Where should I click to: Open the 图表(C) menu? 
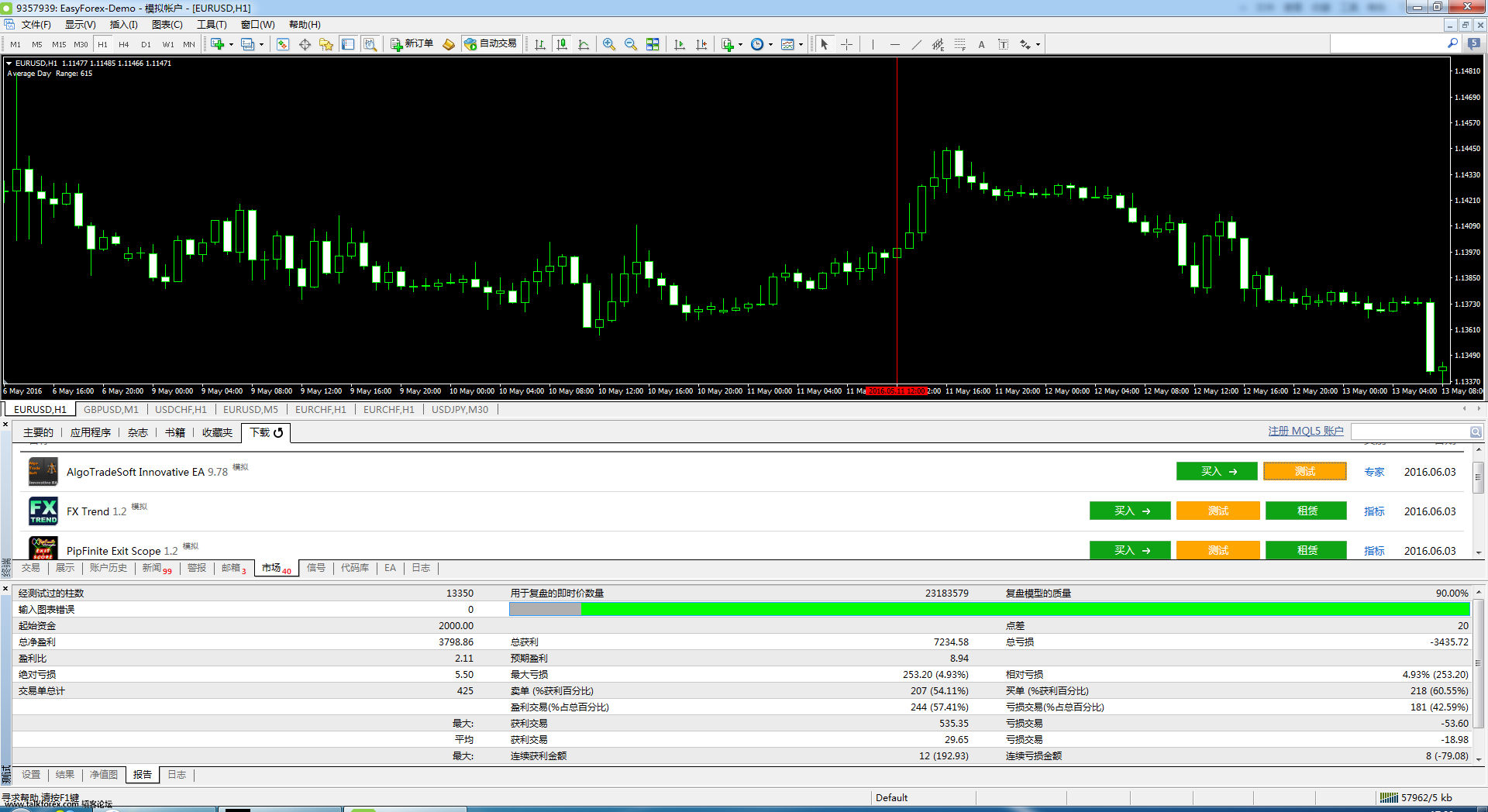[x=167, y=25]
